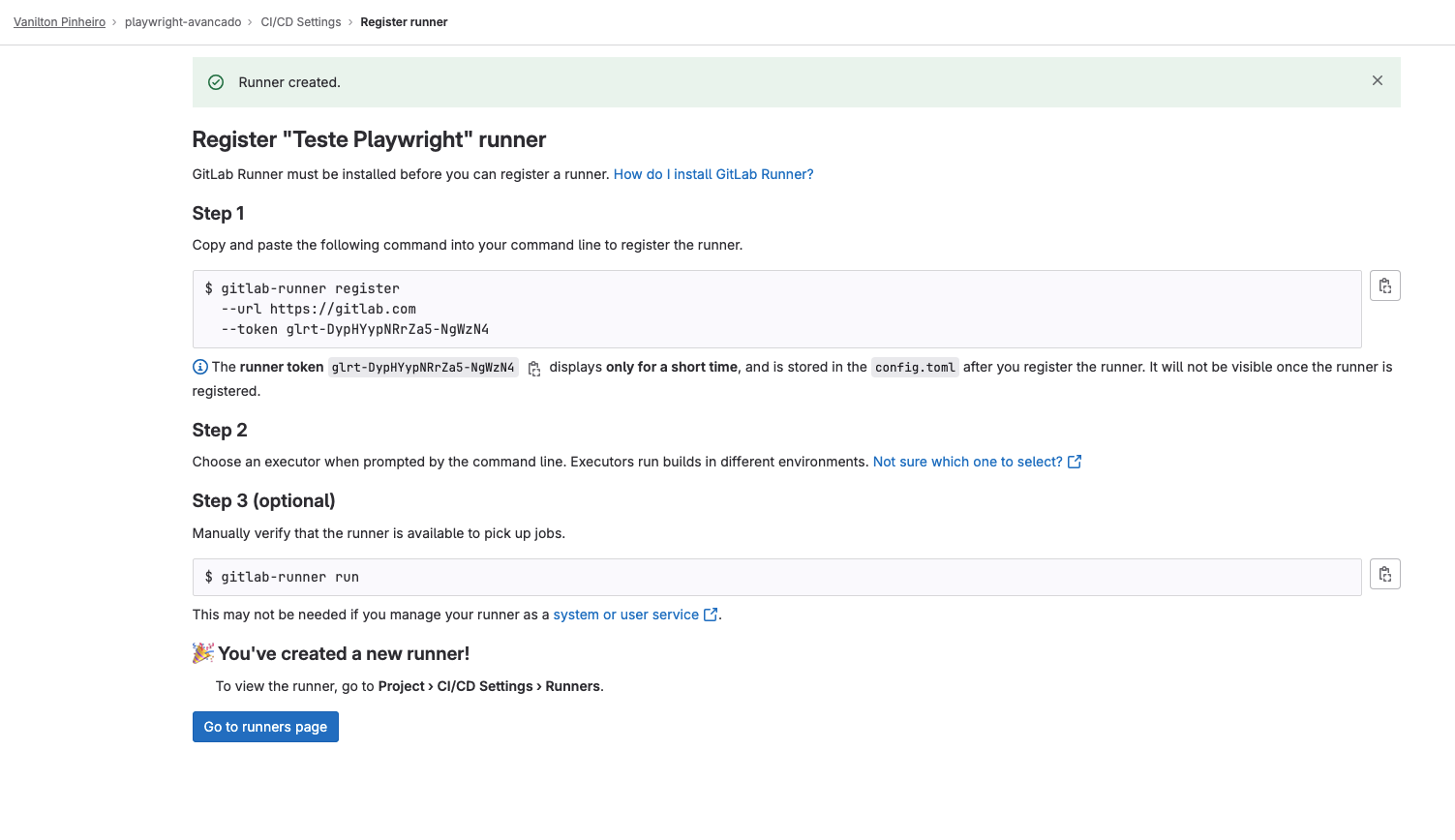
Task: Go to playwright-avancado breadcrumb
Action: 183,22
